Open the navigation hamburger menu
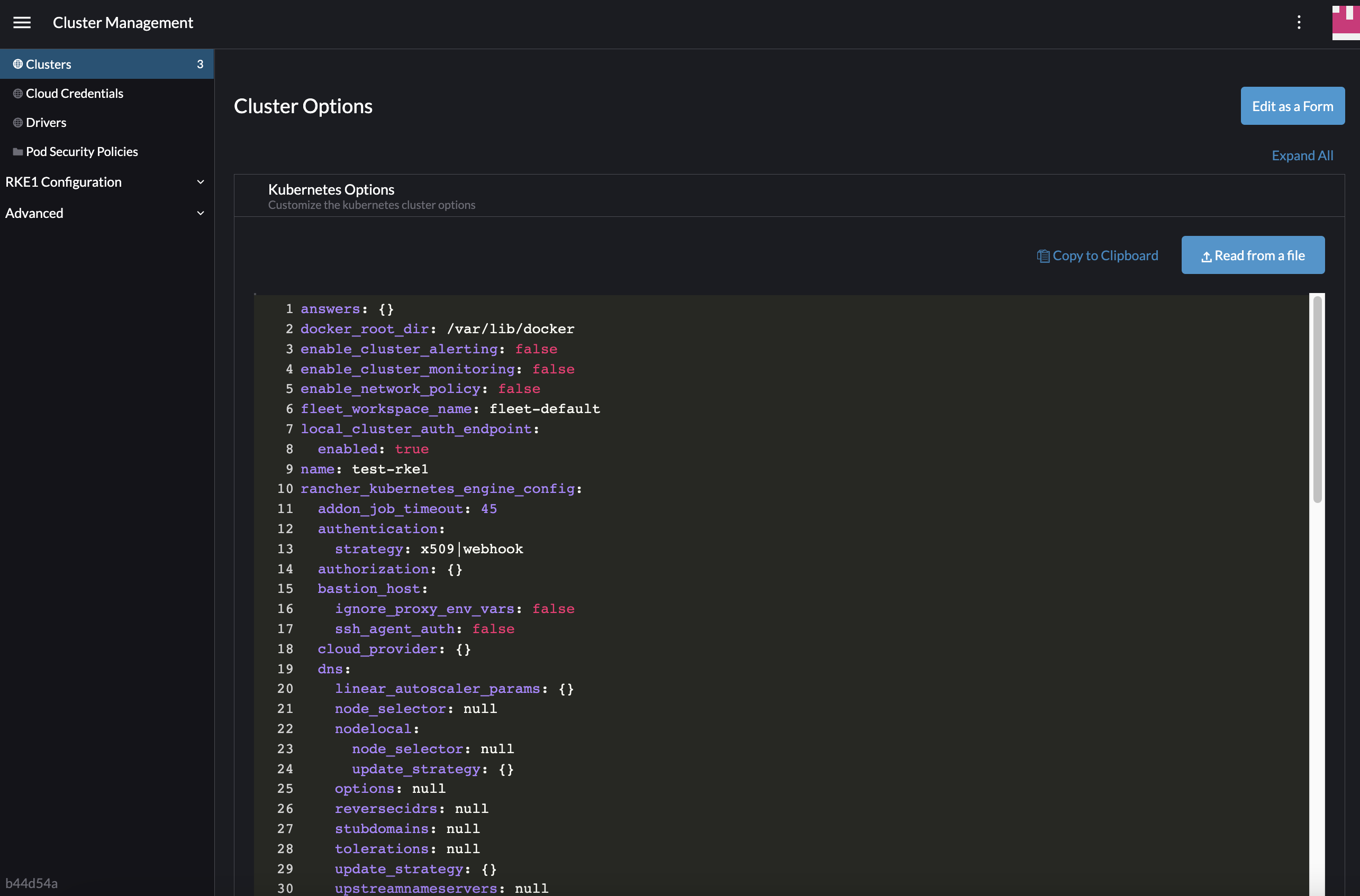Image resolution: width=1360 pixels, height=896 pixels. pyautogui.click(x=22, y=22)
